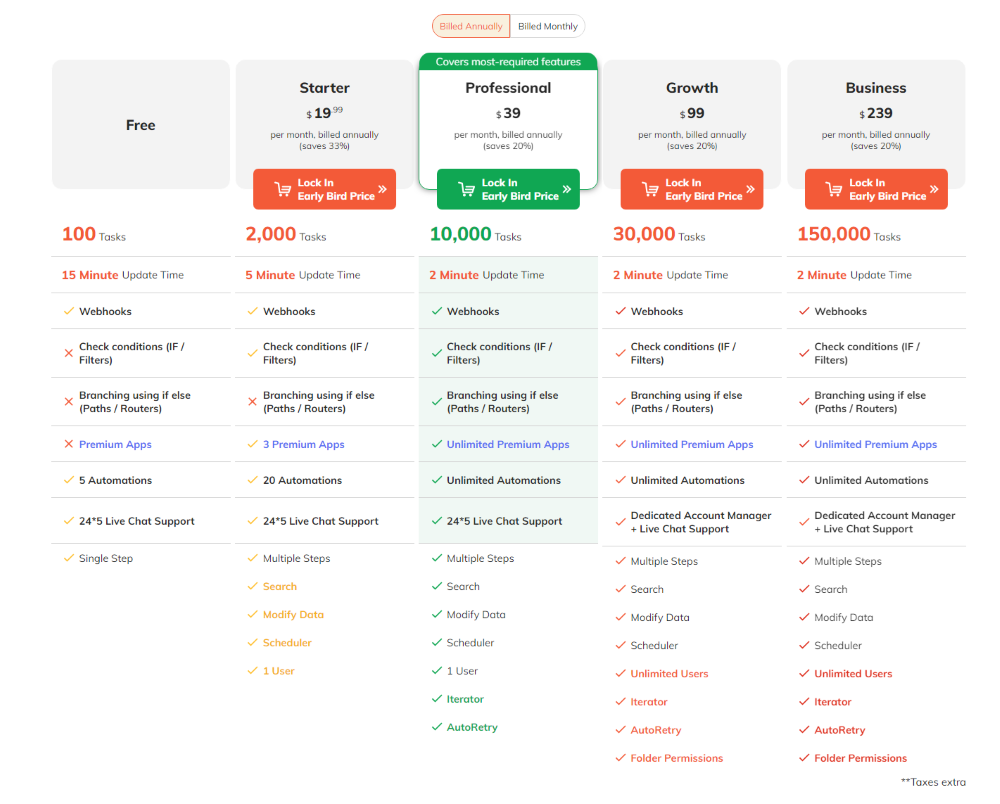Click 3 Premium Apps link in Starter

(303, 445)
